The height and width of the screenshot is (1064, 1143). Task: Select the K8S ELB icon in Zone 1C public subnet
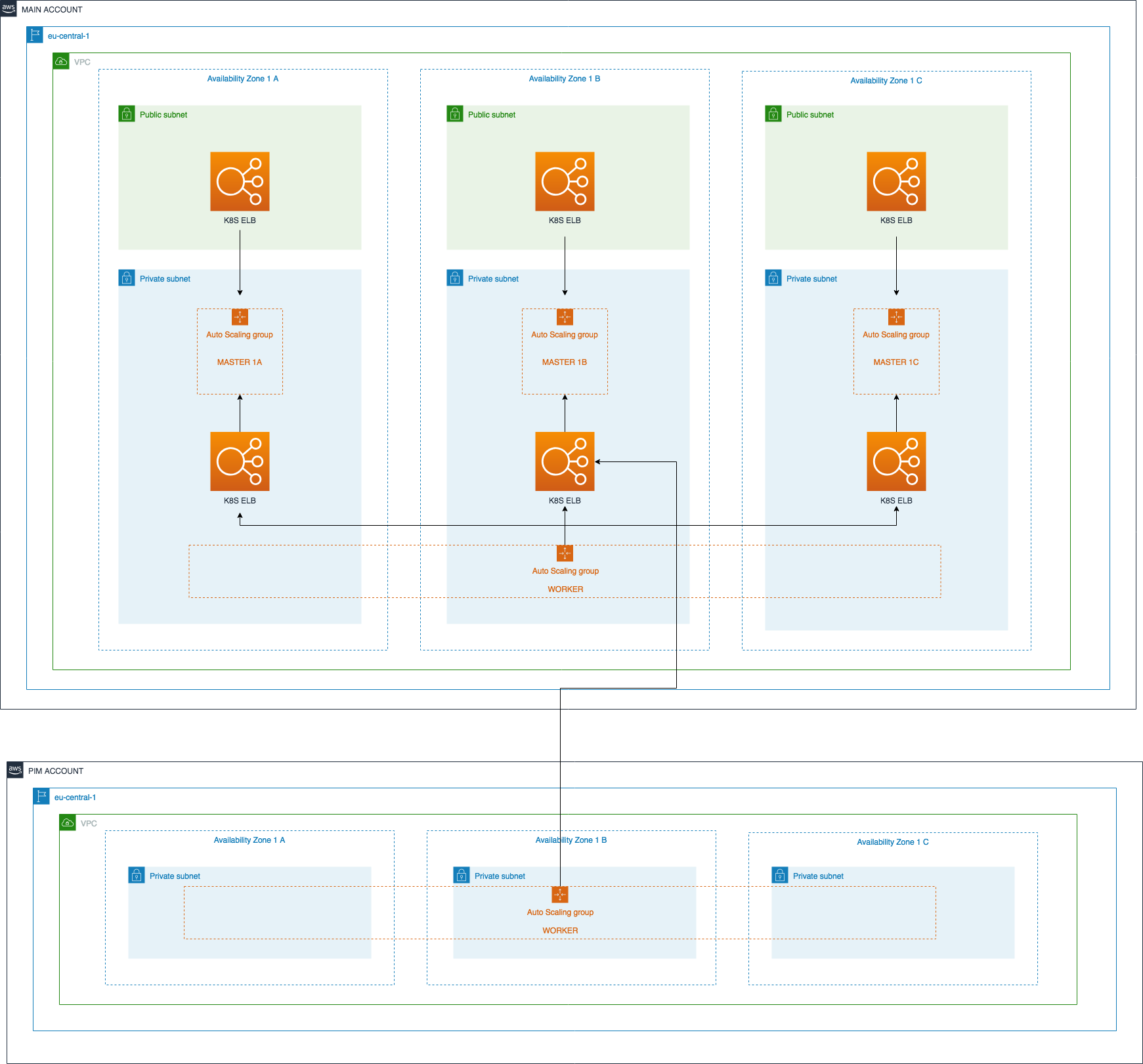click(x=896, y=182)
